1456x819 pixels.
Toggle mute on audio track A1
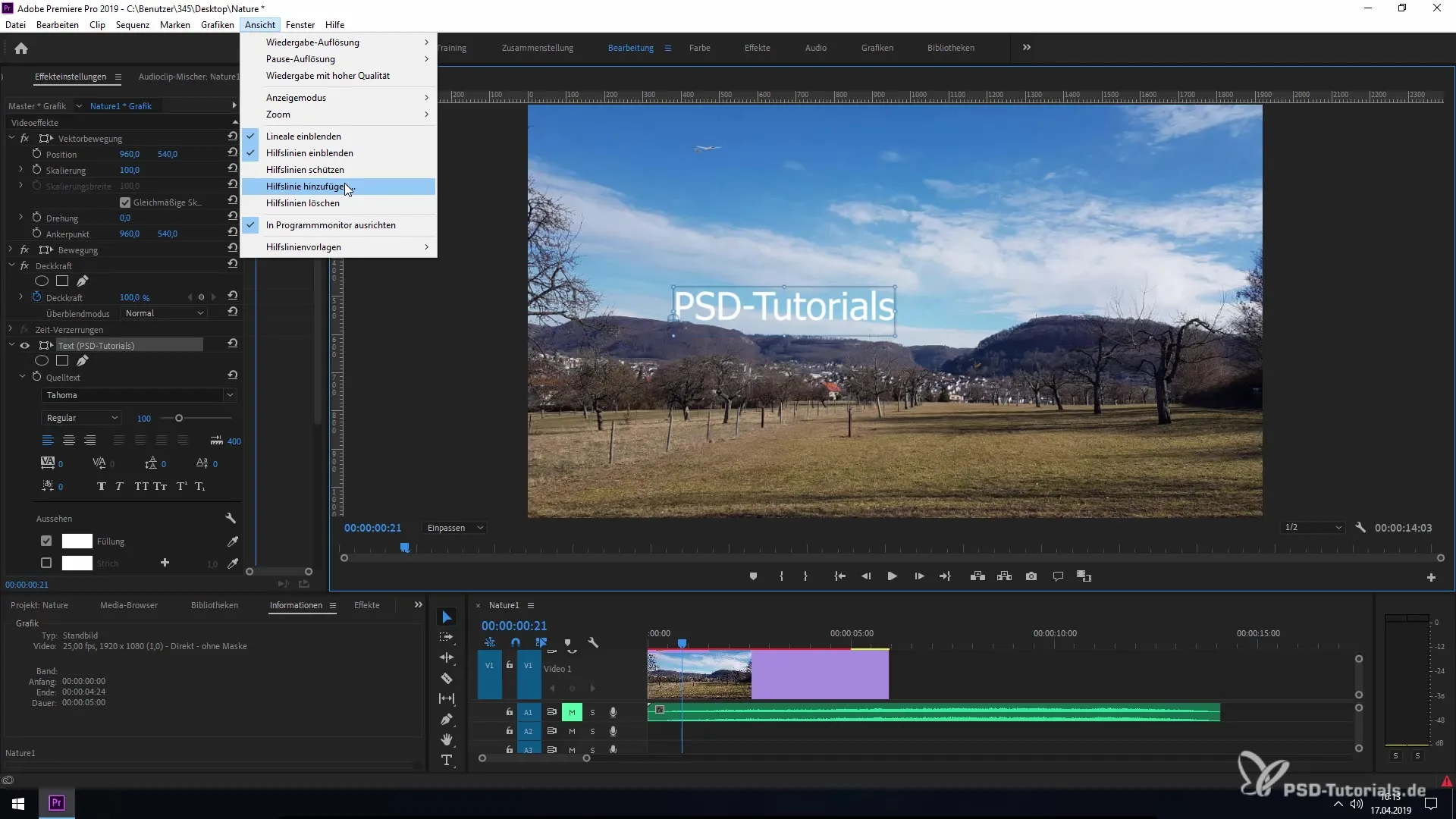pos(572,712)
